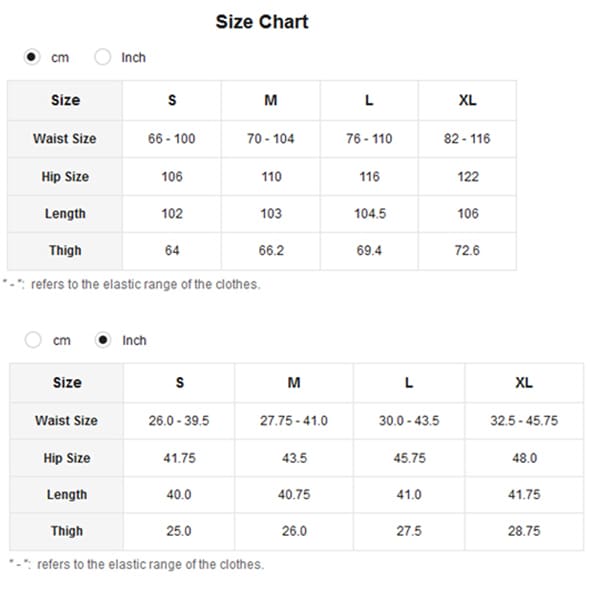Select the Inch radio button in the lower chart
600x600 pixels.
click(102, 340)
